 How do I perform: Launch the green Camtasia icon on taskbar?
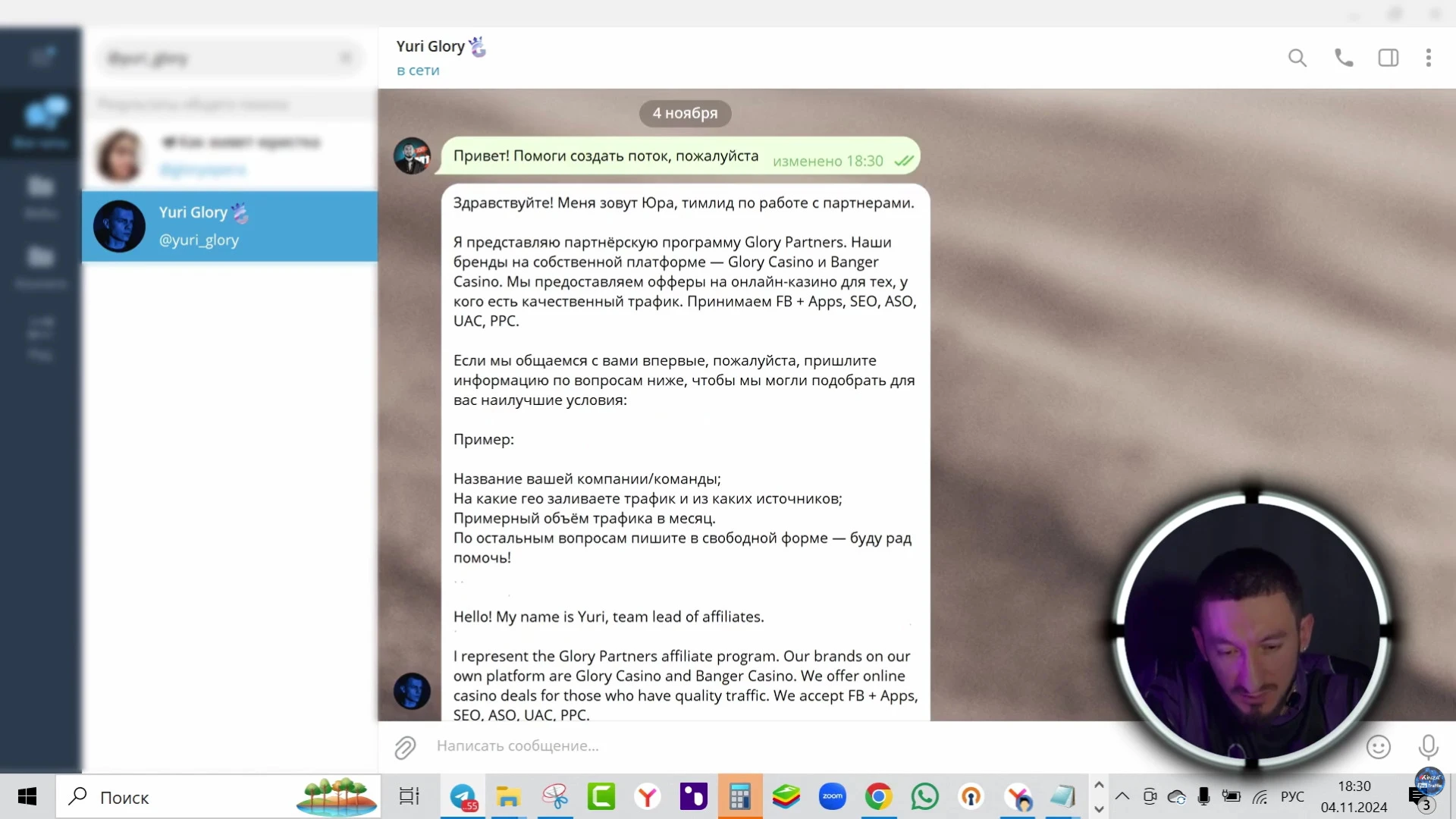pyautogui.click(x=601, y=797)
